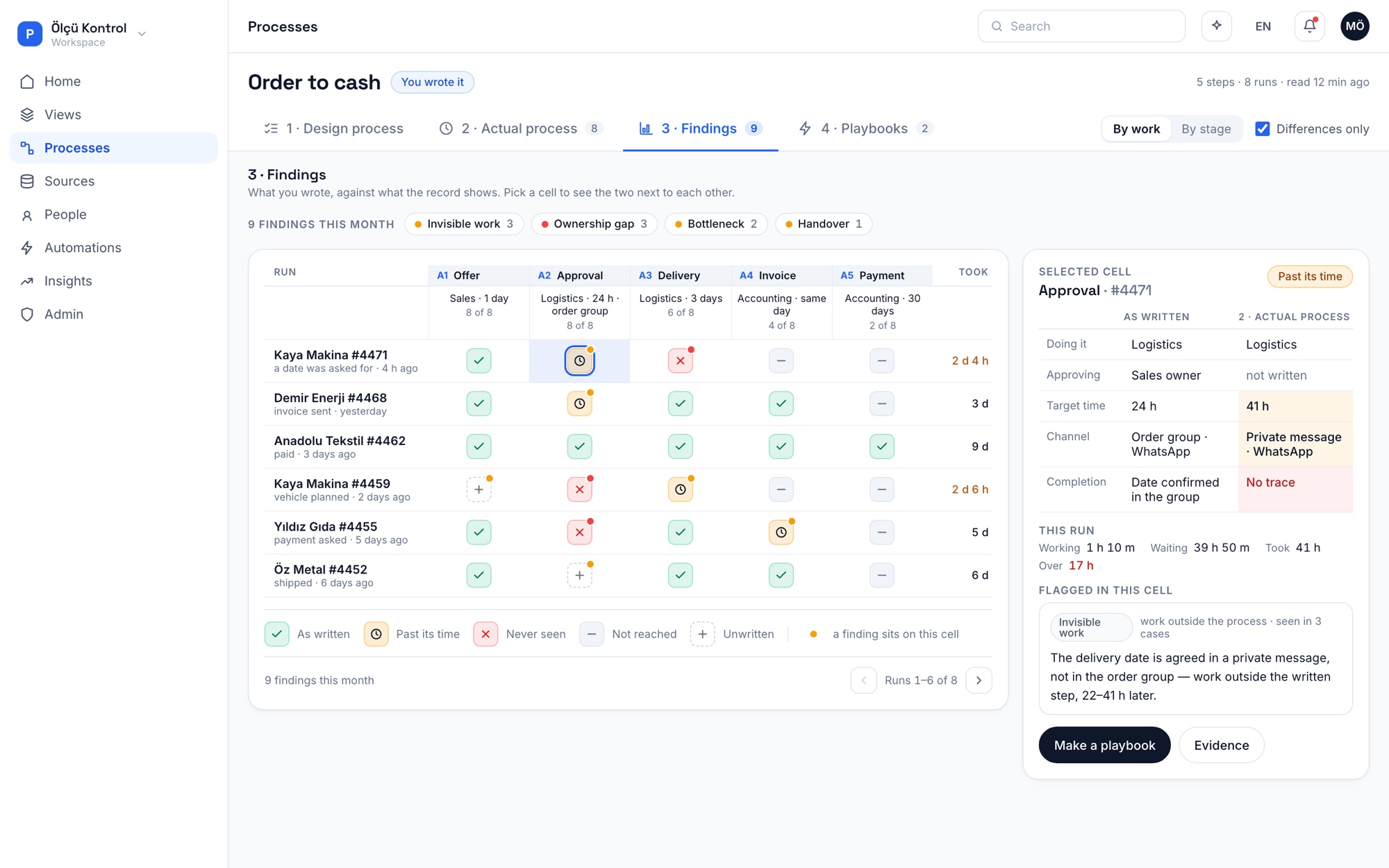
Task: Filter by Ownership gap findings
Action: pos(594,224)
